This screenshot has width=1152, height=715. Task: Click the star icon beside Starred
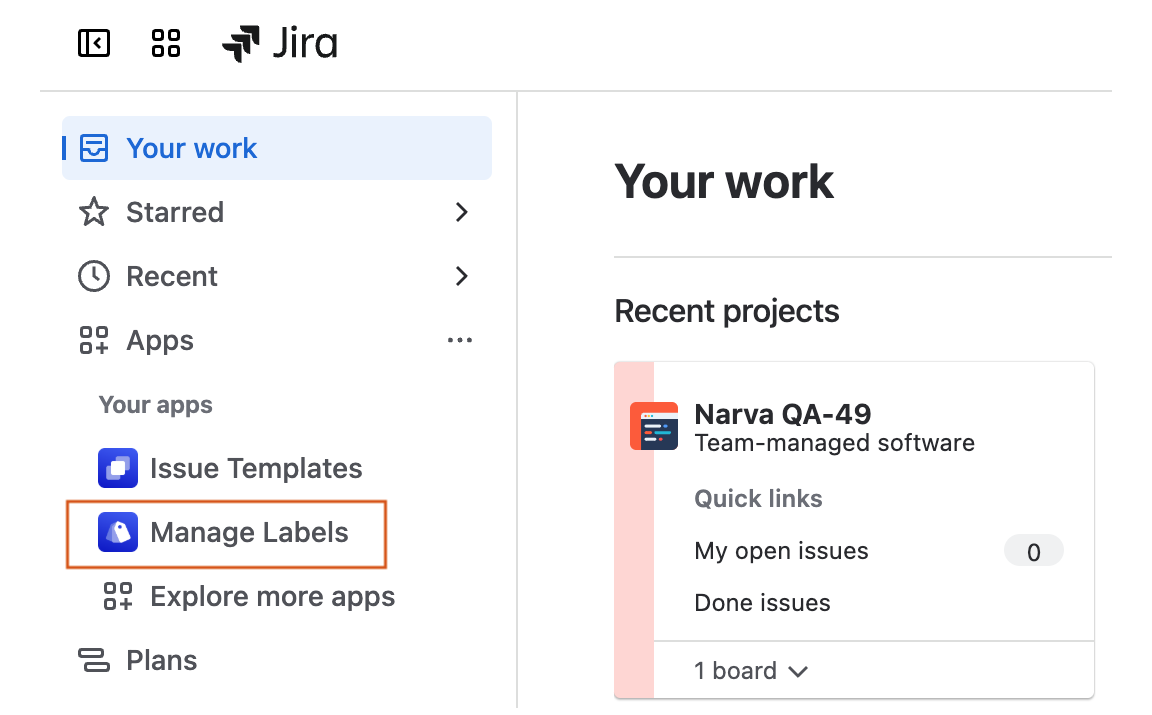pyautogui.click(x=94, y=212)
